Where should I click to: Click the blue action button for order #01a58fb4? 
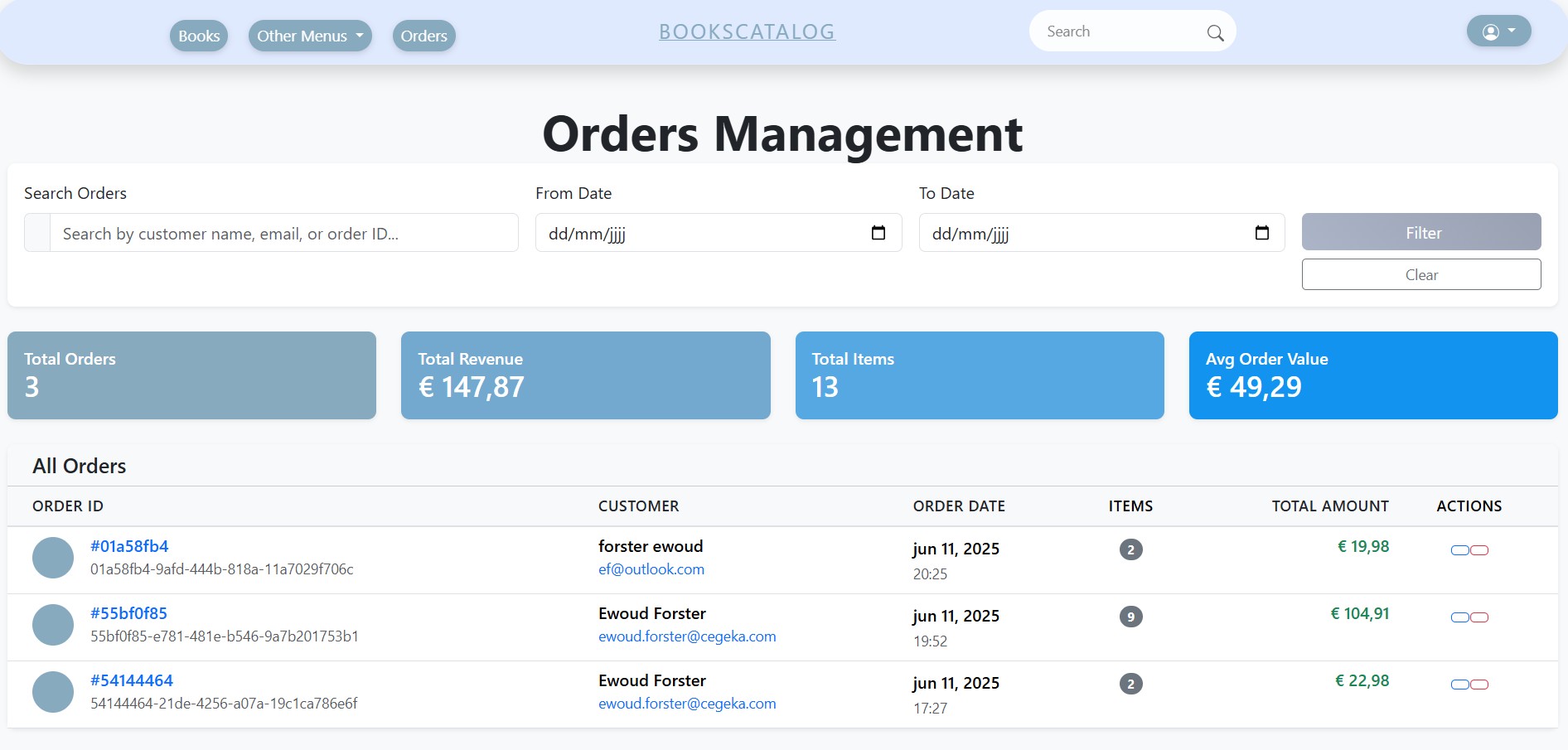point(1460,550)
